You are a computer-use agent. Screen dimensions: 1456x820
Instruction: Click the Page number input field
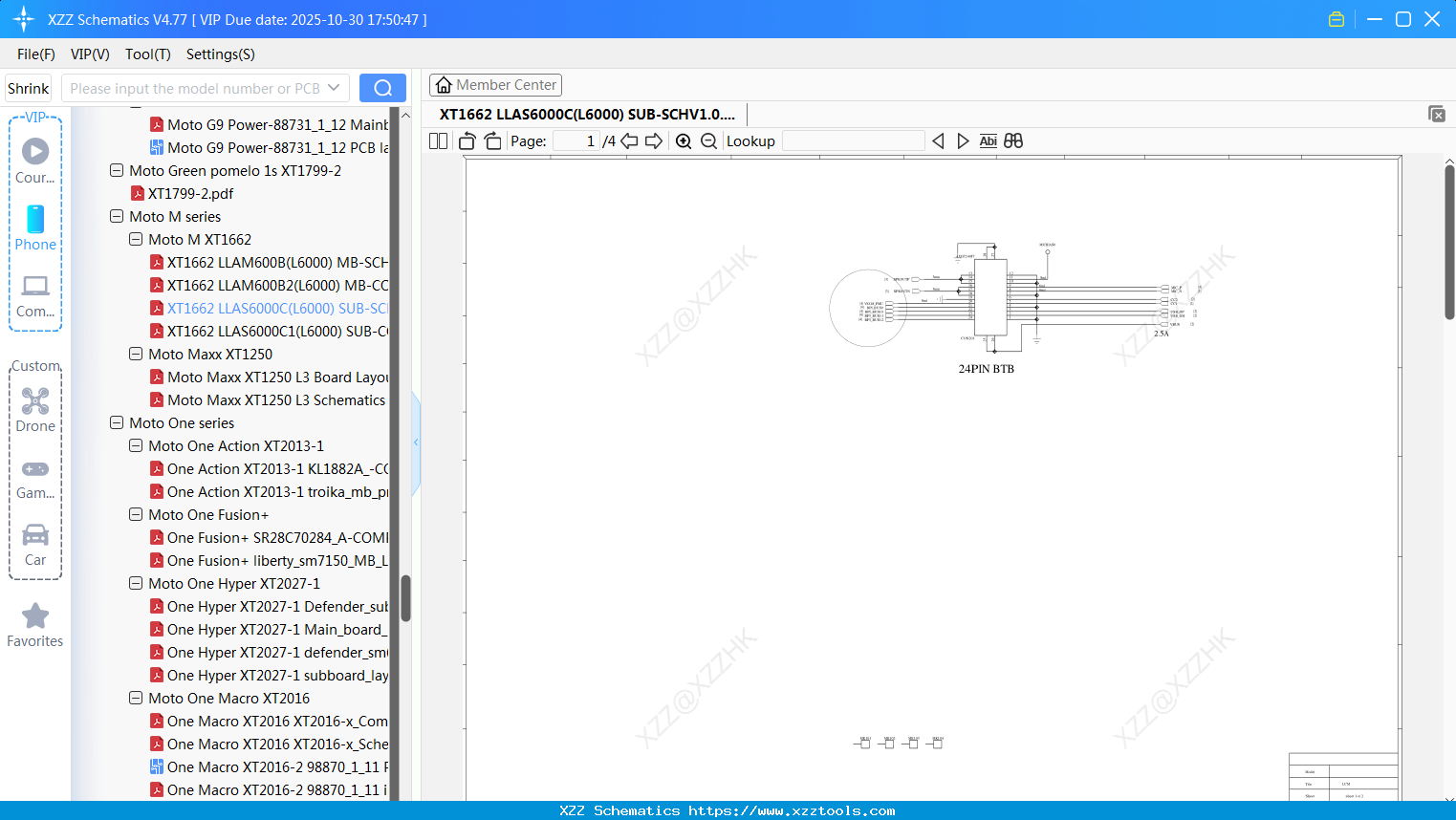576,141
